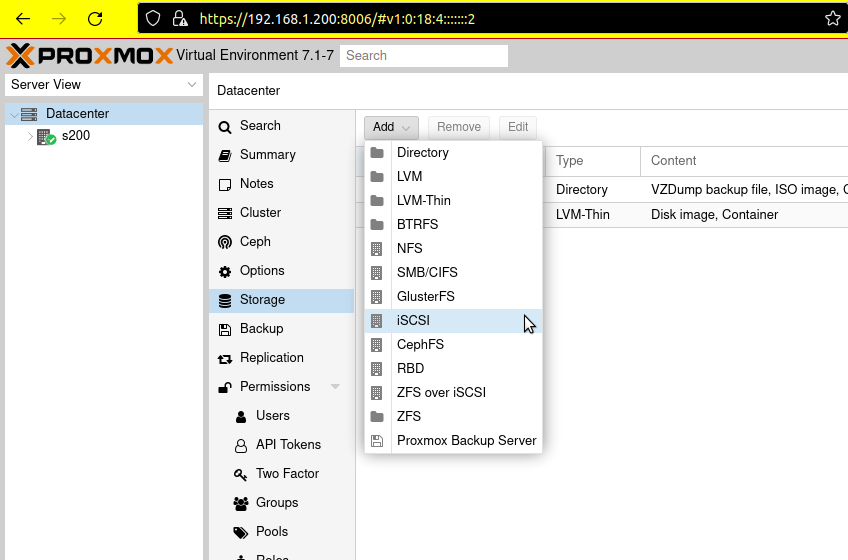
Task: Open the Two Factor page
Action: pyautogui.click(x=282, y=473)
